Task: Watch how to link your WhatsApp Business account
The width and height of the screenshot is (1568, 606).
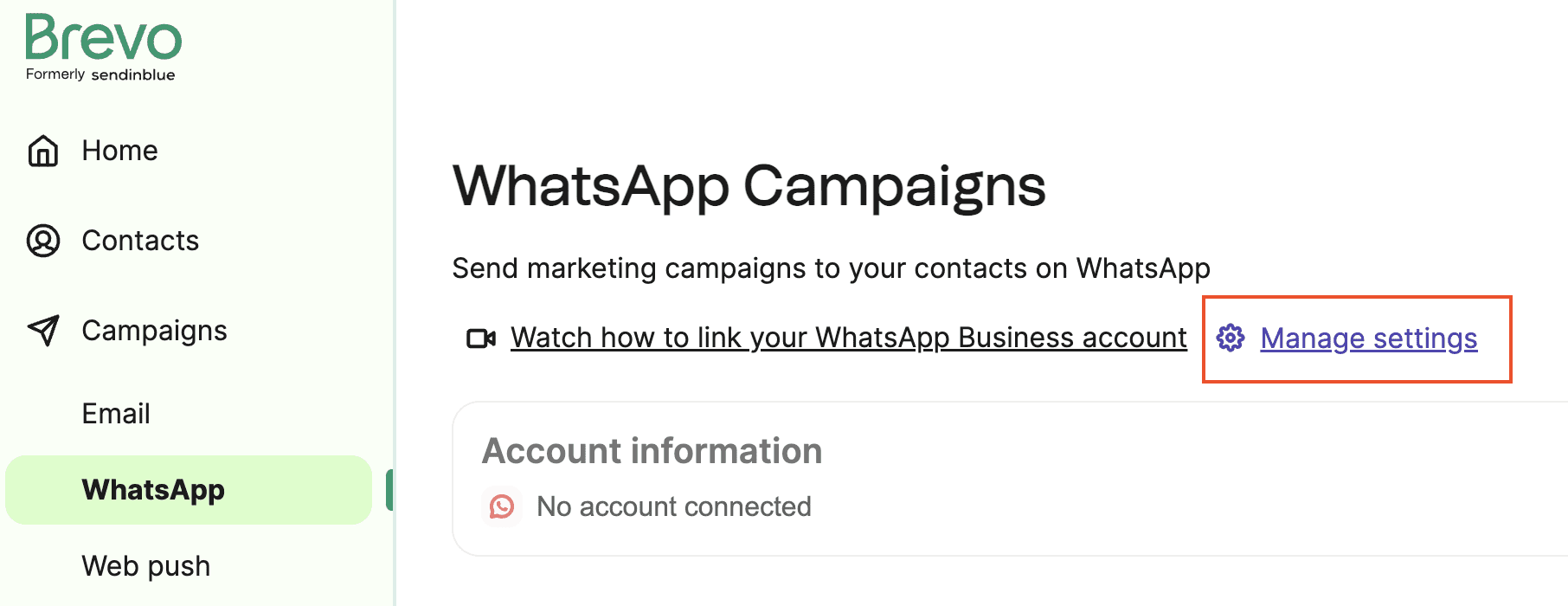Action: pyautogui.click(x=848, y=338)
